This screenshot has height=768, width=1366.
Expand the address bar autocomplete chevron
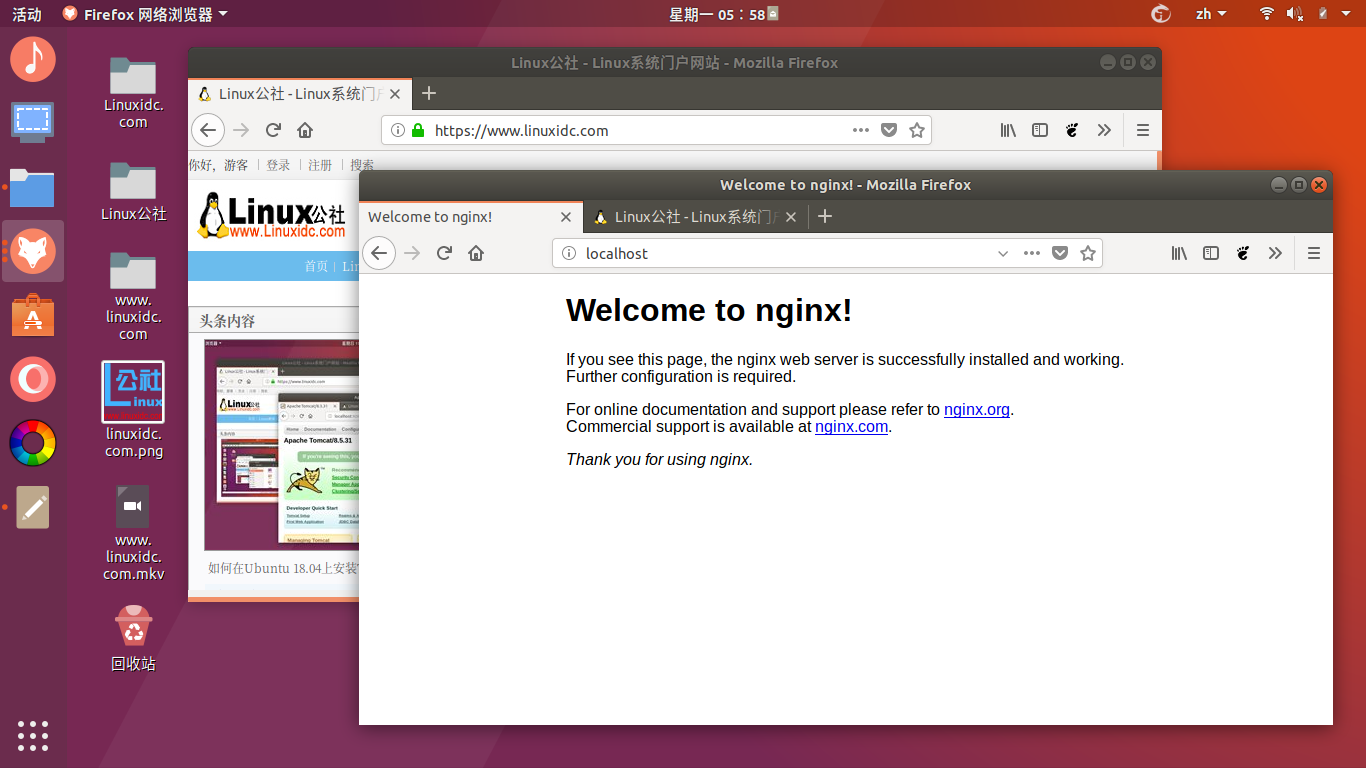[1003, 253]
